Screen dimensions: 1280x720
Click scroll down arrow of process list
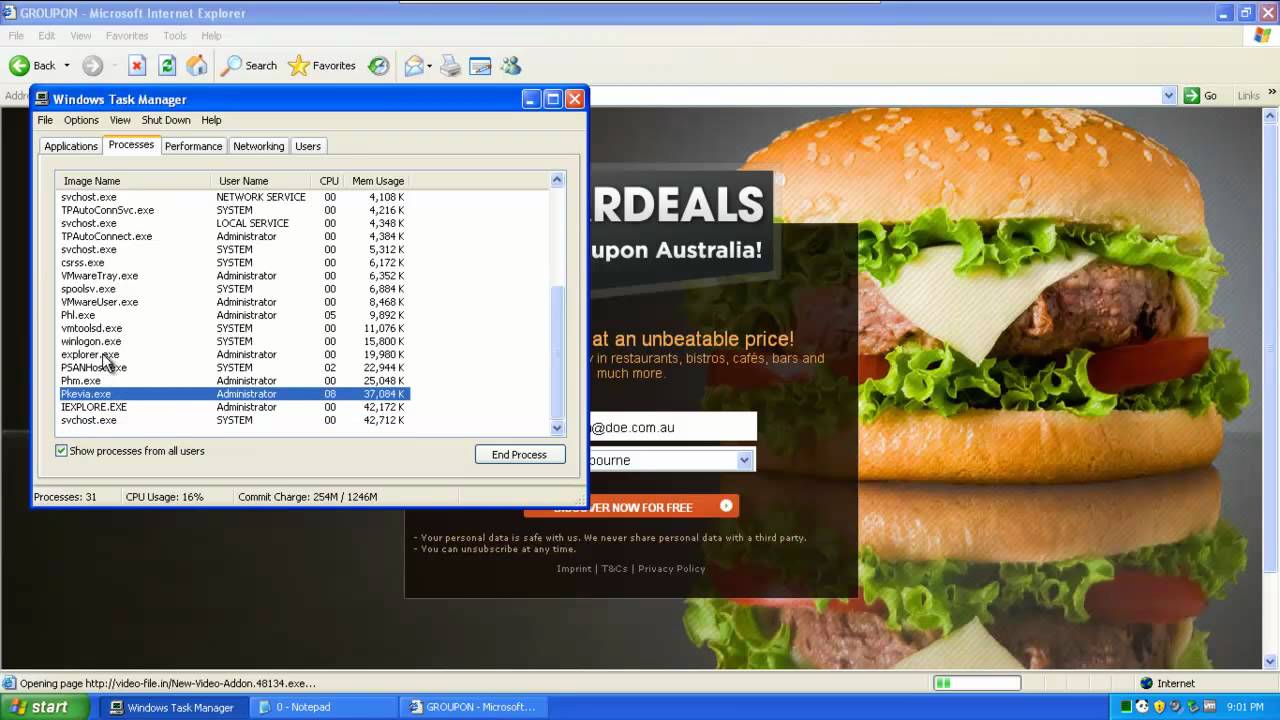point(557,428)
